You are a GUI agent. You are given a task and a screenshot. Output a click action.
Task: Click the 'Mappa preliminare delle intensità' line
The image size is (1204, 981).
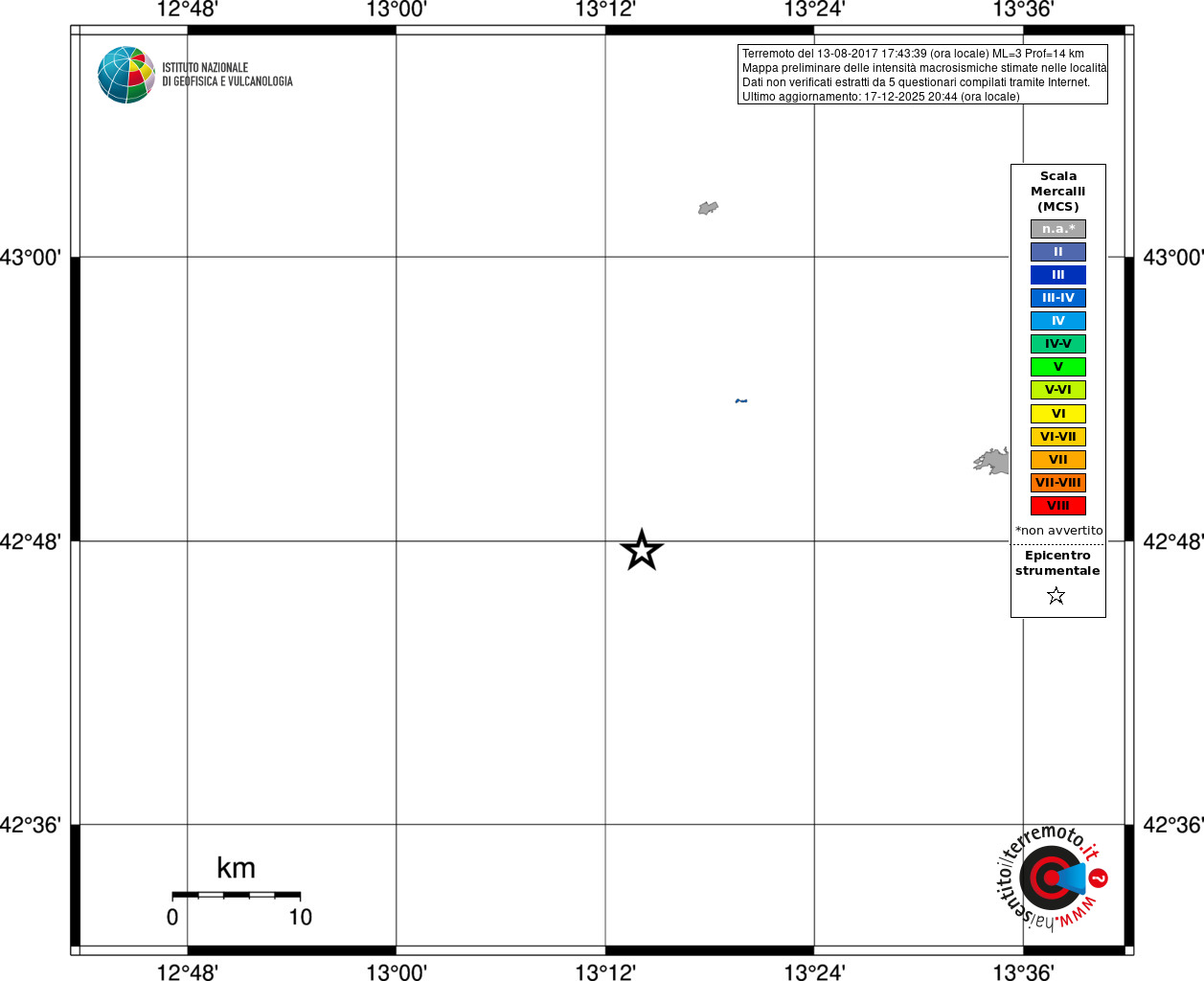[924, 68]
